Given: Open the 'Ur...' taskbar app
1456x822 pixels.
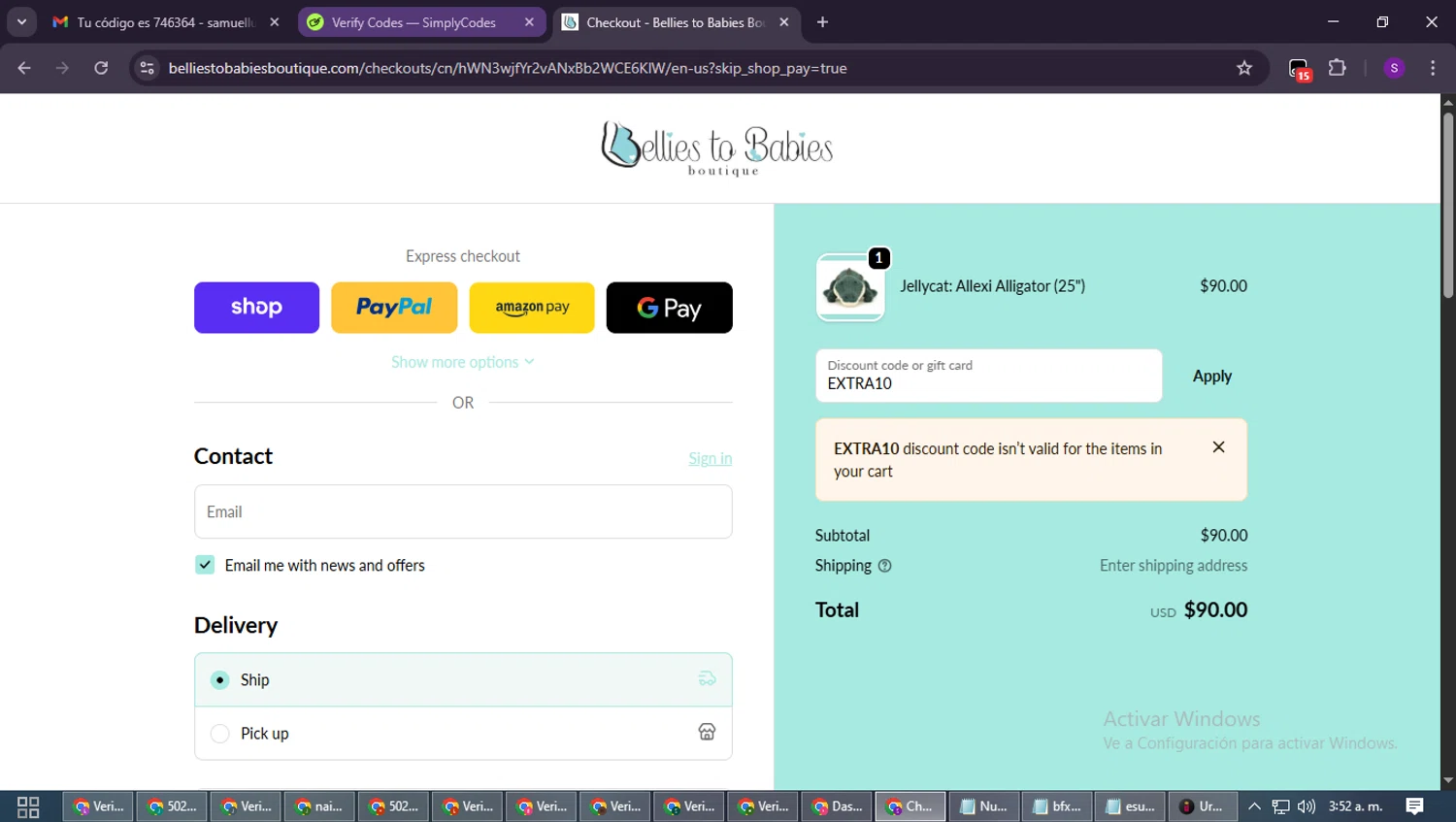Looking at the screenshot, I should pyautogui.click(x=1203, y=806).
